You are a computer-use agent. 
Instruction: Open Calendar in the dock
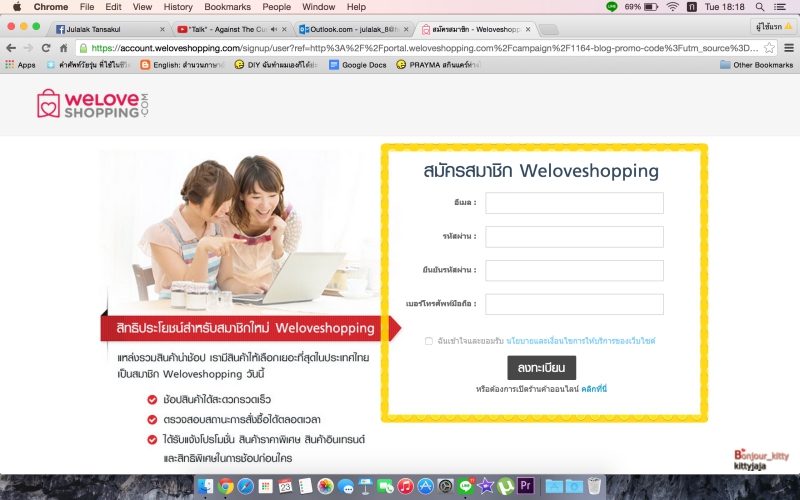pos(285,486)
